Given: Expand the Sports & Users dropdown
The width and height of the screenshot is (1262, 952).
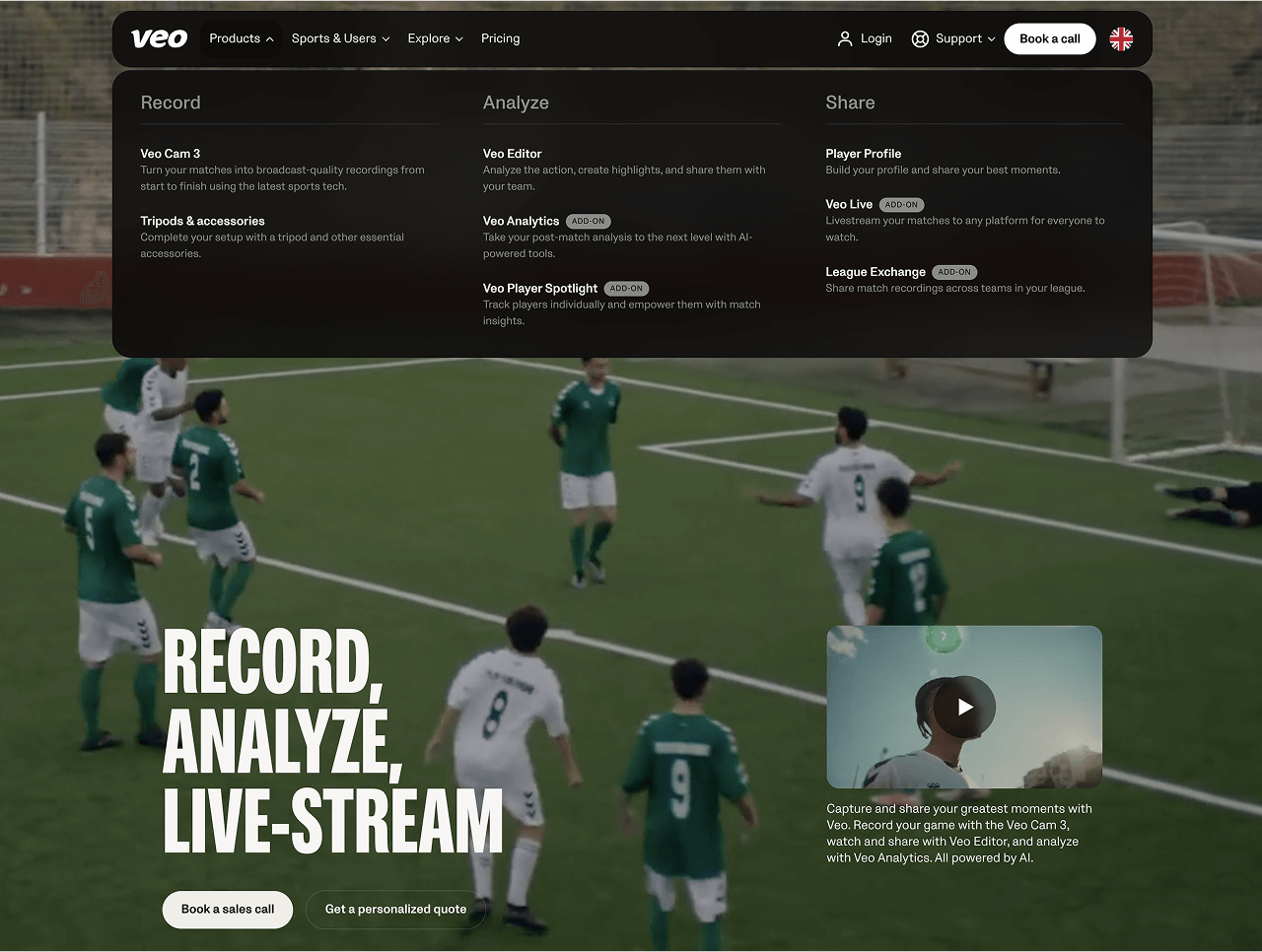Looking at the screenshot, I should click(340, 38).
